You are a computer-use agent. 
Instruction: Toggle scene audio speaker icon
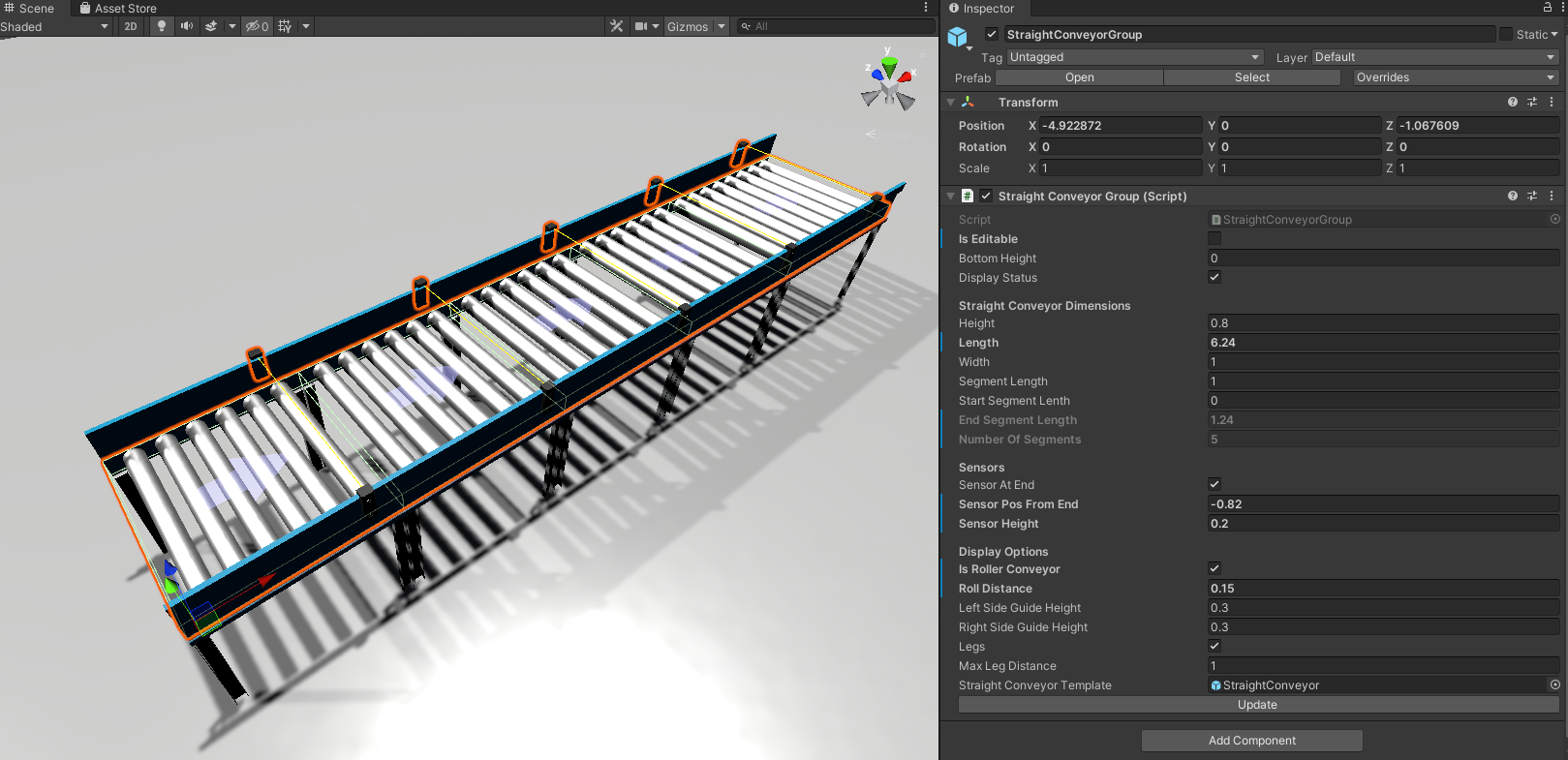[187, 26]
